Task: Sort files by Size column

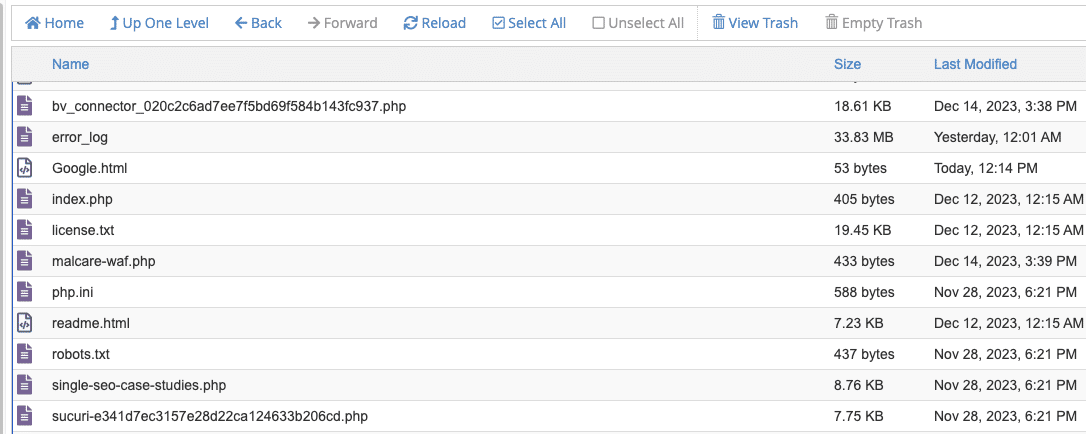Action: click(x=847, y=64)
